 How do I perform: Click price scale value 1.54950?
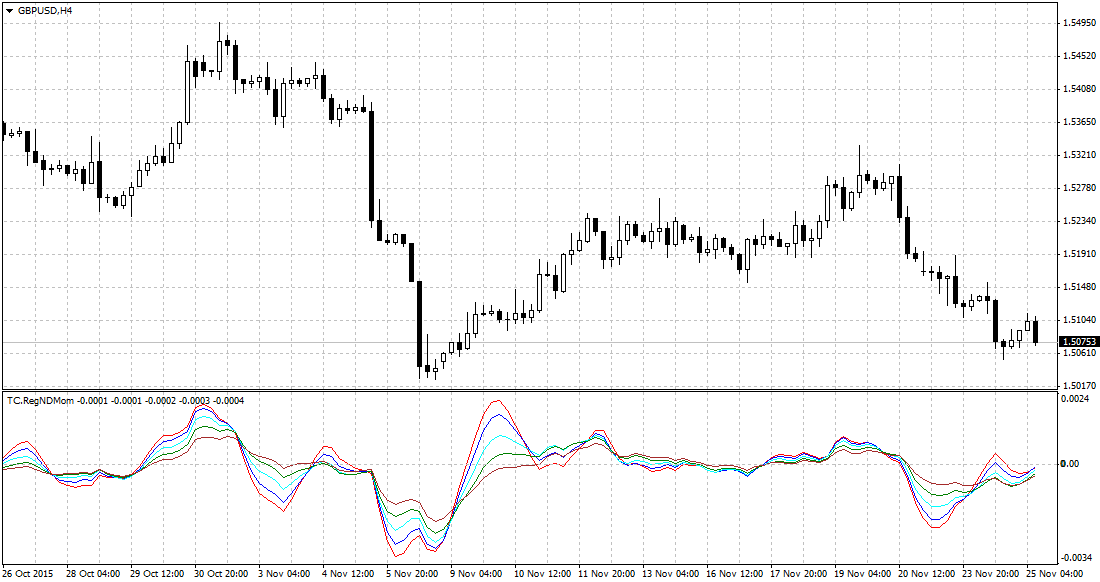click(x=1079, y=23)
